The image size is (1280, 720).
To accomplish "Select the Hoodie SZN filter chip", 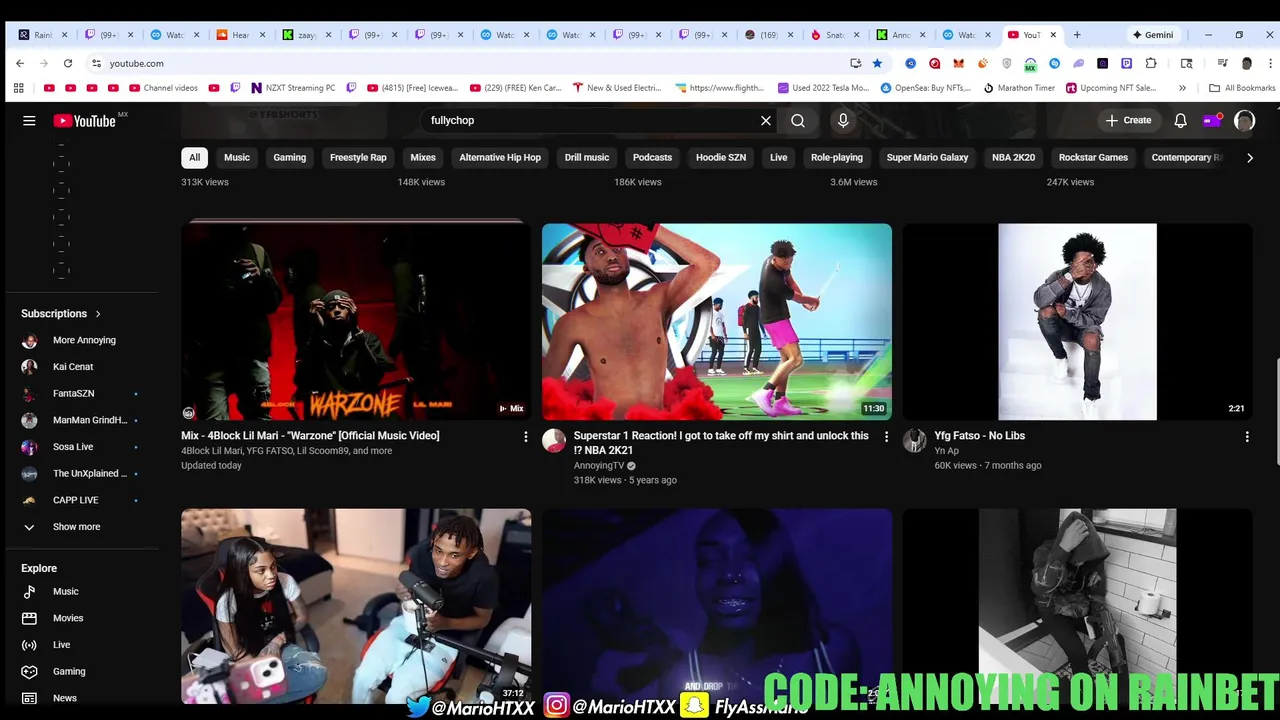I will click(x=721, y=157).
